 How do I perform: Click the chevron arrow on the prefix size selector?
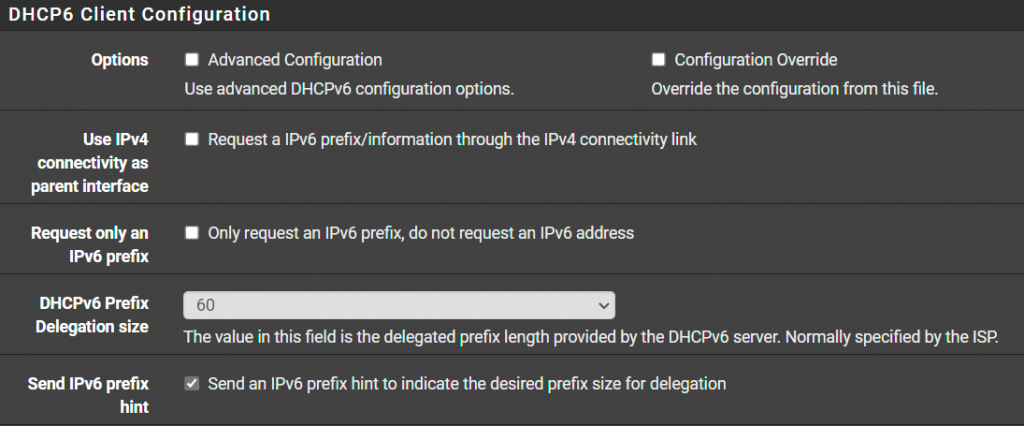pos(602,304)
